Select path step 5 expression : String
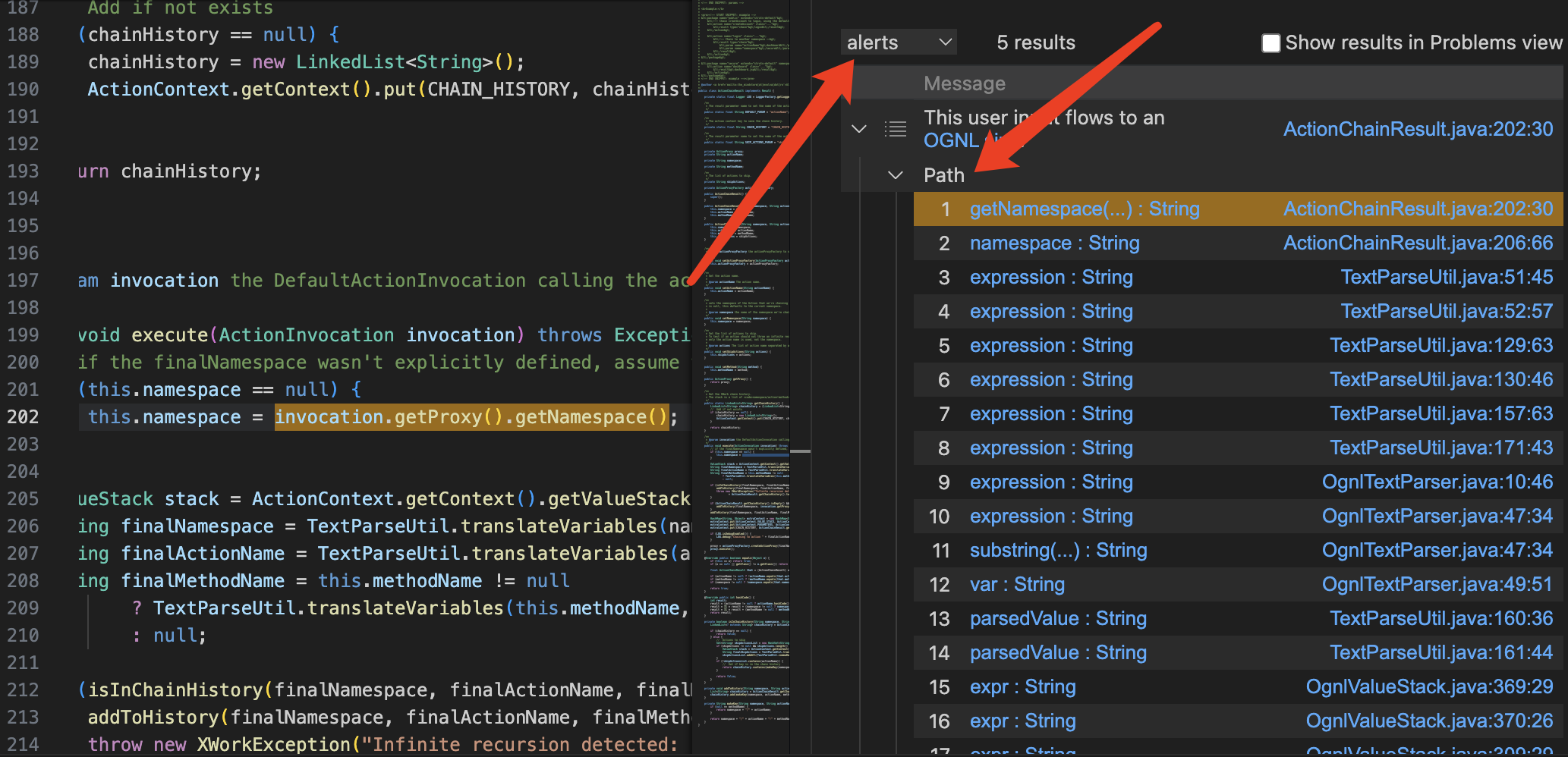The height and width of the screenshot is (757, 1568). 1051,345
